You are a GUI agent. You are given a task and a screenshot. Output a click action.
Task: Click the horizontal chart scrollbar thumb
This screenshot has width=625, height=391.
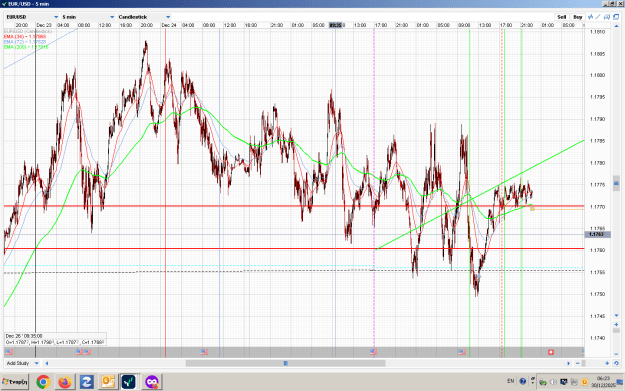pos(285,363)
